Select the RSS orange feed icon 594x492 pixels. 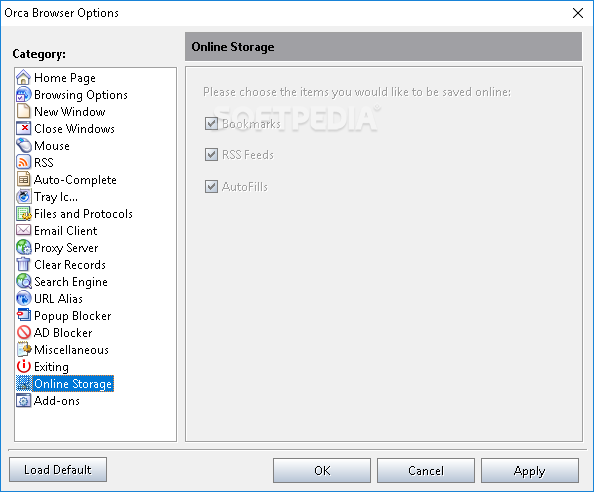(23, 162)
